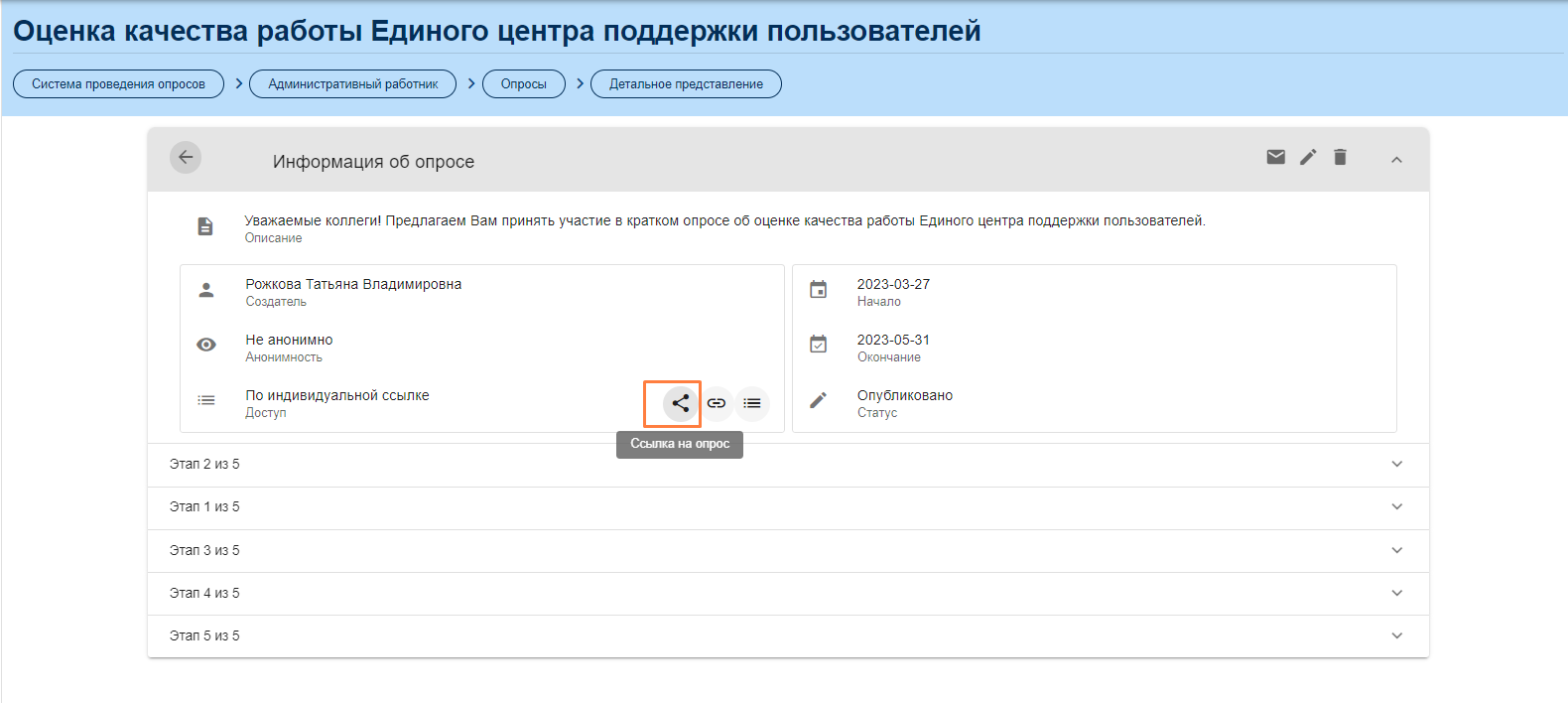The image size is (1568, 703).
Task: Navigate to 'Опросы' breadcrumb
Action: coord(523,84)
